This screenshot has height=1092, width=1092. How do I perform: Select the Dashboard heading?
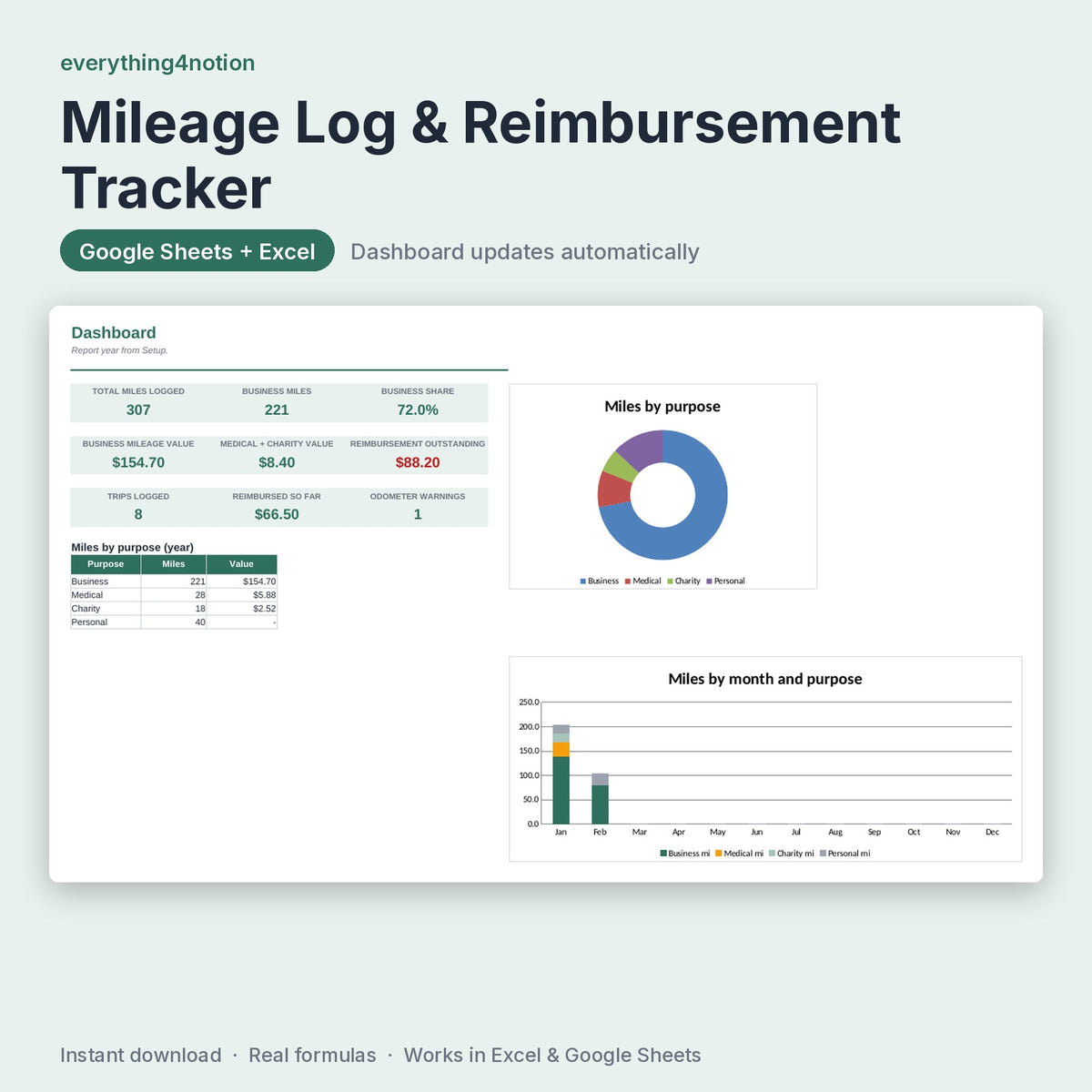114,333
